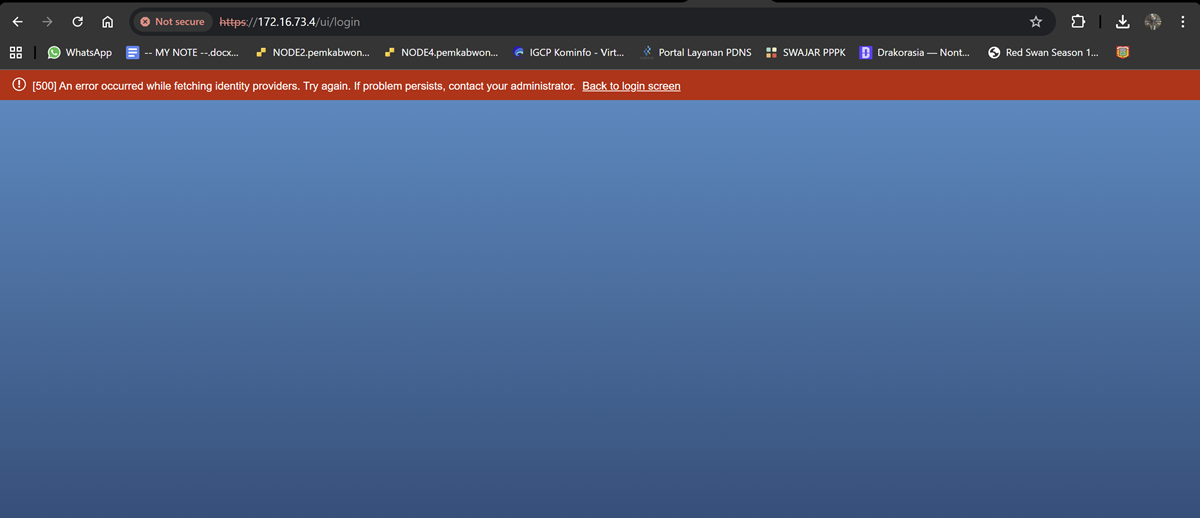
Task: Go to the browser home page
Action: (x=107, y=22)
